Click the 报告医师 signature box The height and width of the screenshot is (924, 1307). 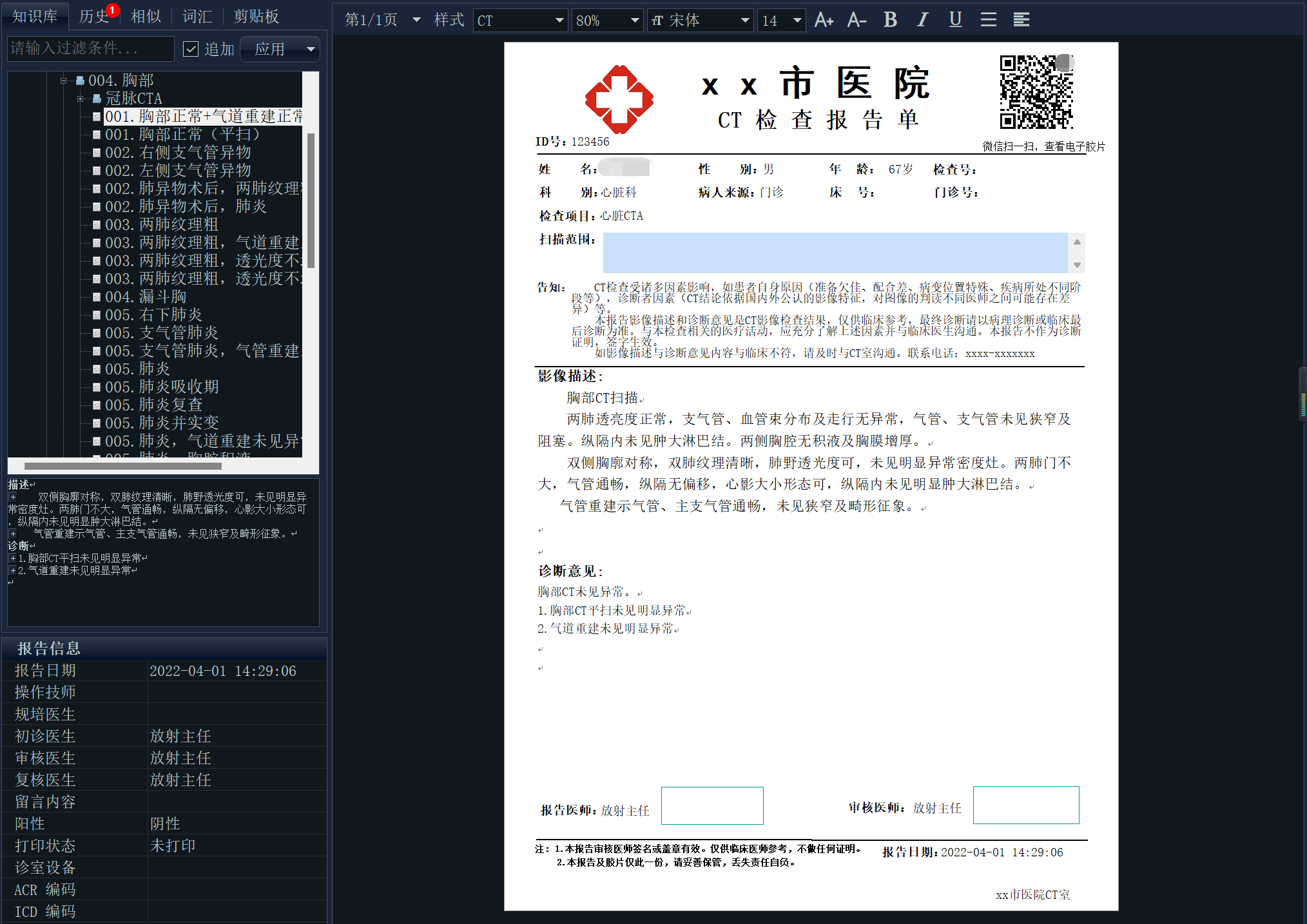pos(712,805)
